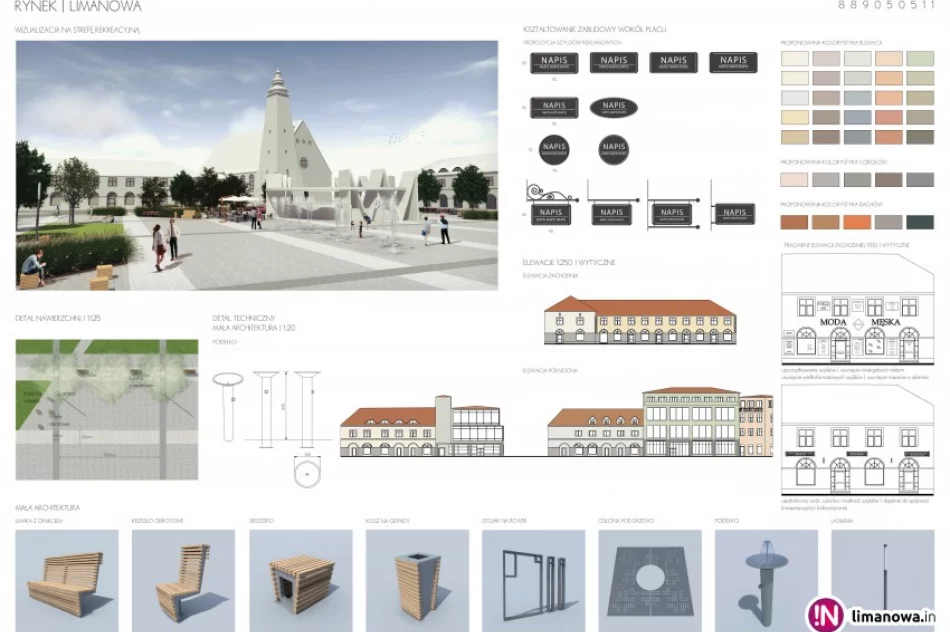
Task: Click the oval NAPIS sign sample
Action: pyautogui.click(x=613, y=107)
